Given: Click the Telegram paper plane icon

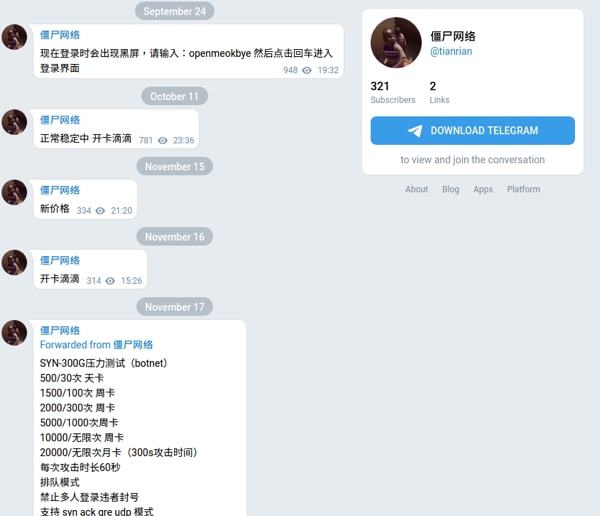Looking at the screenshot, I should tap(415, 131).
